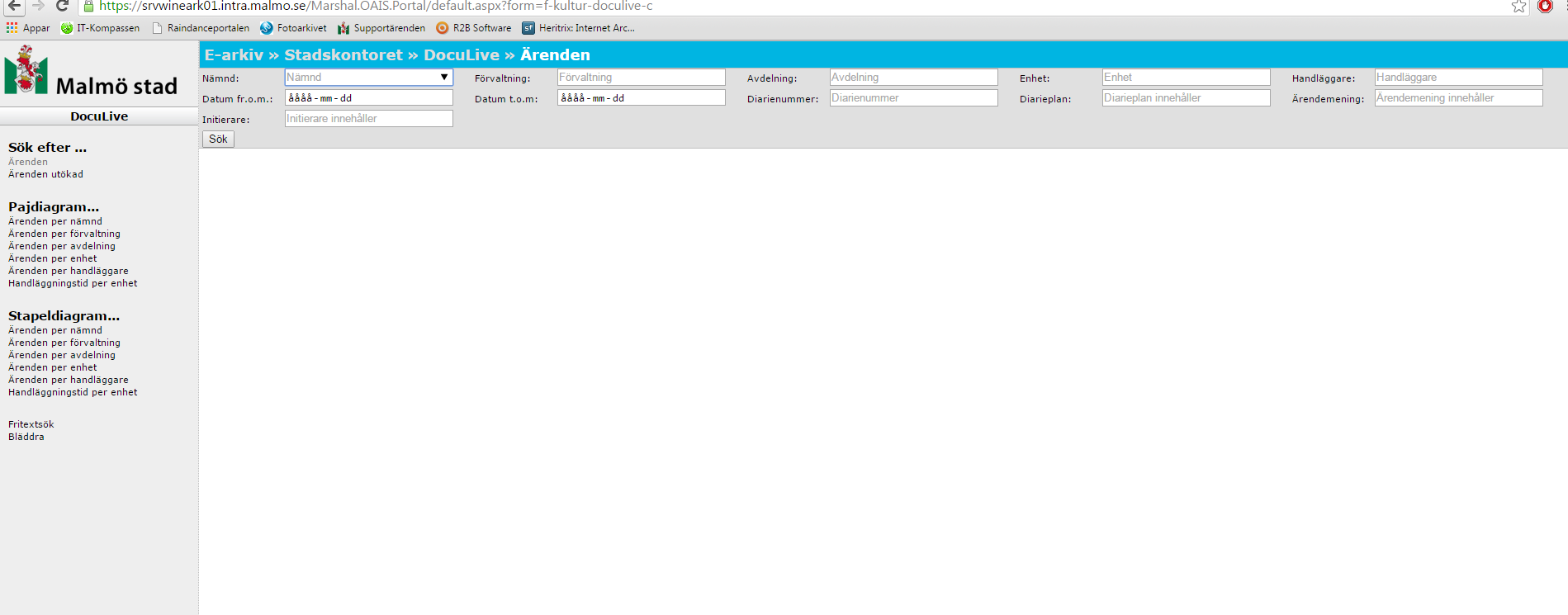The height and width of the screenshot is (615, 1568).
Task: Click the Ärendemening: field label
Action: point(1328,99)
